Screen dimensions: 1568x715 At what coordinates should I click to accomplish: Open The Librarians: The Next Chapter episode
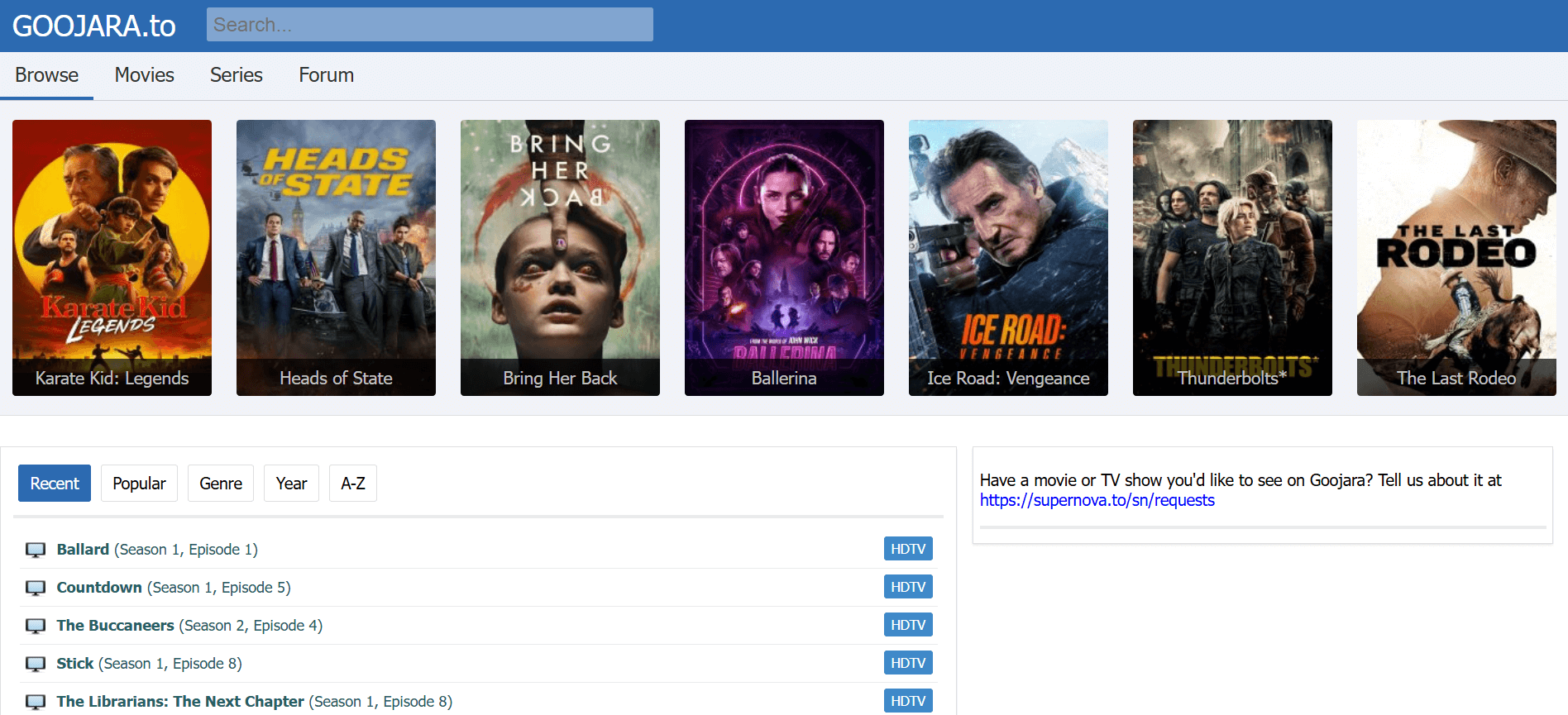pos(255,702)
